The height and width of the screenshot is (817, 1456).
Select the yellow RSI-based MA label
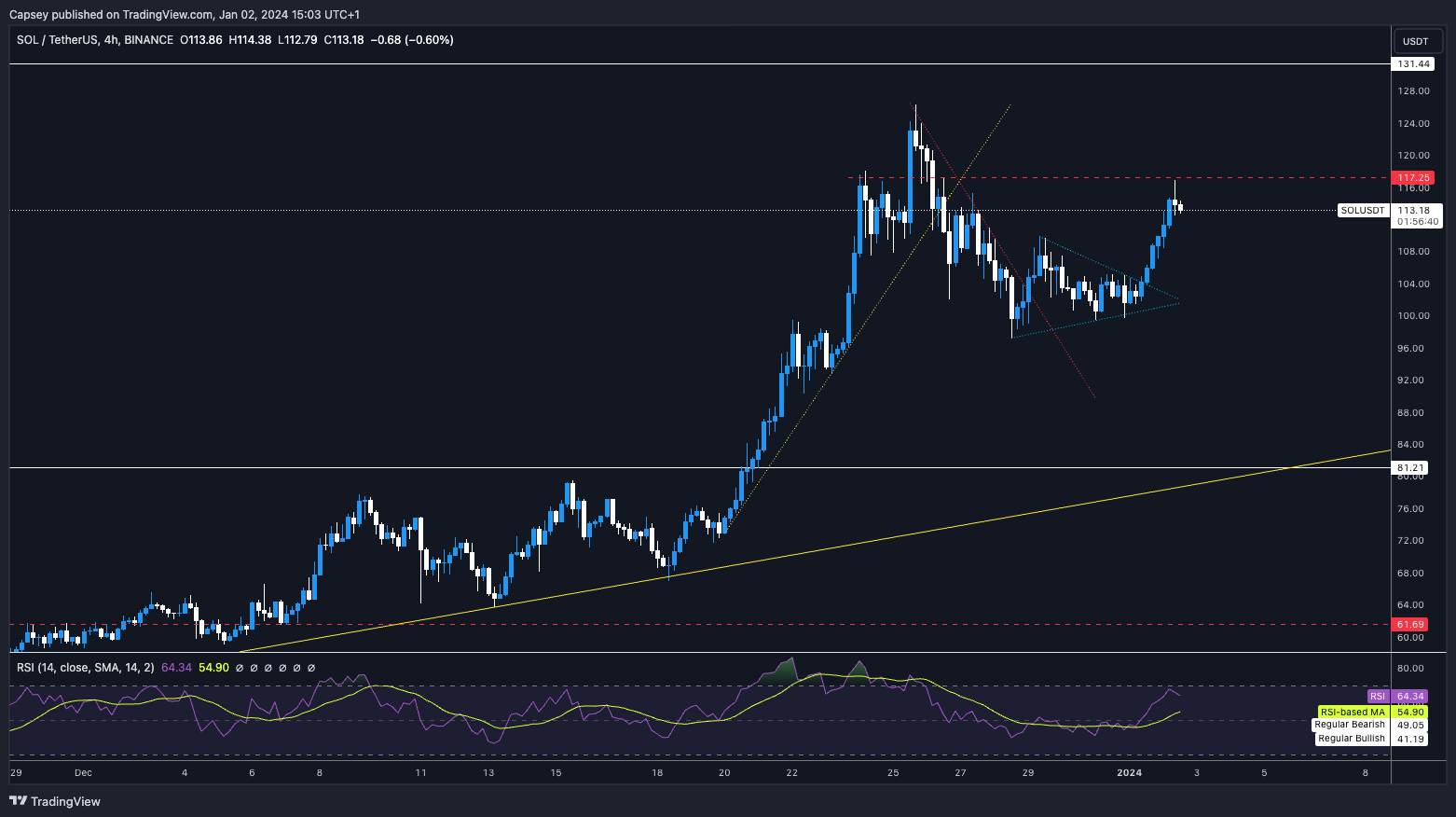tap(1353, 712)
